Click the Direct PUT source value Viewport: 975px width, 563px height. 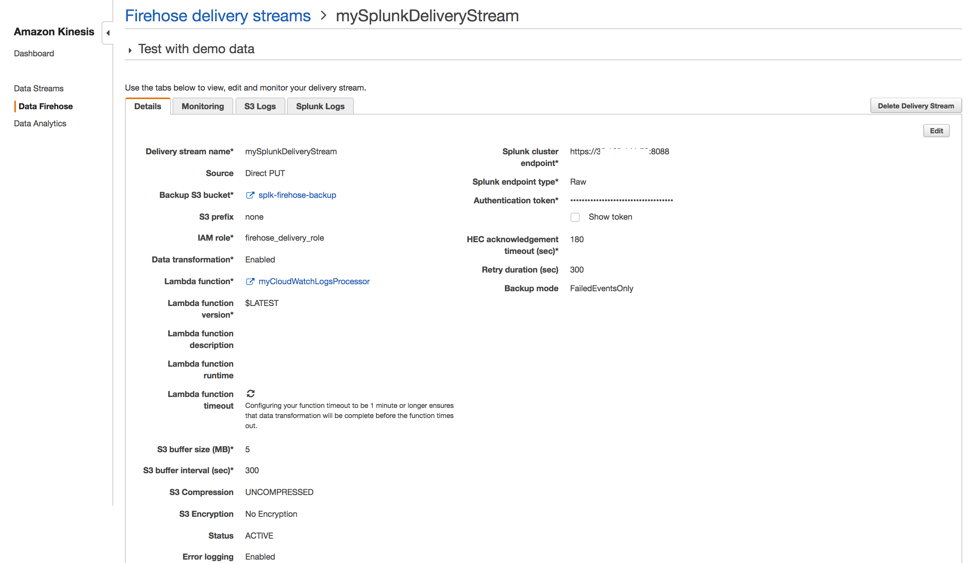(x=265, y=174)
